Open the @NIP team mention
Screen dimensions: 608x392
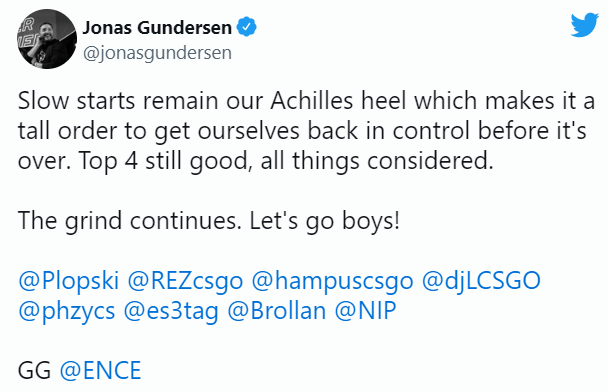point(365,311)
